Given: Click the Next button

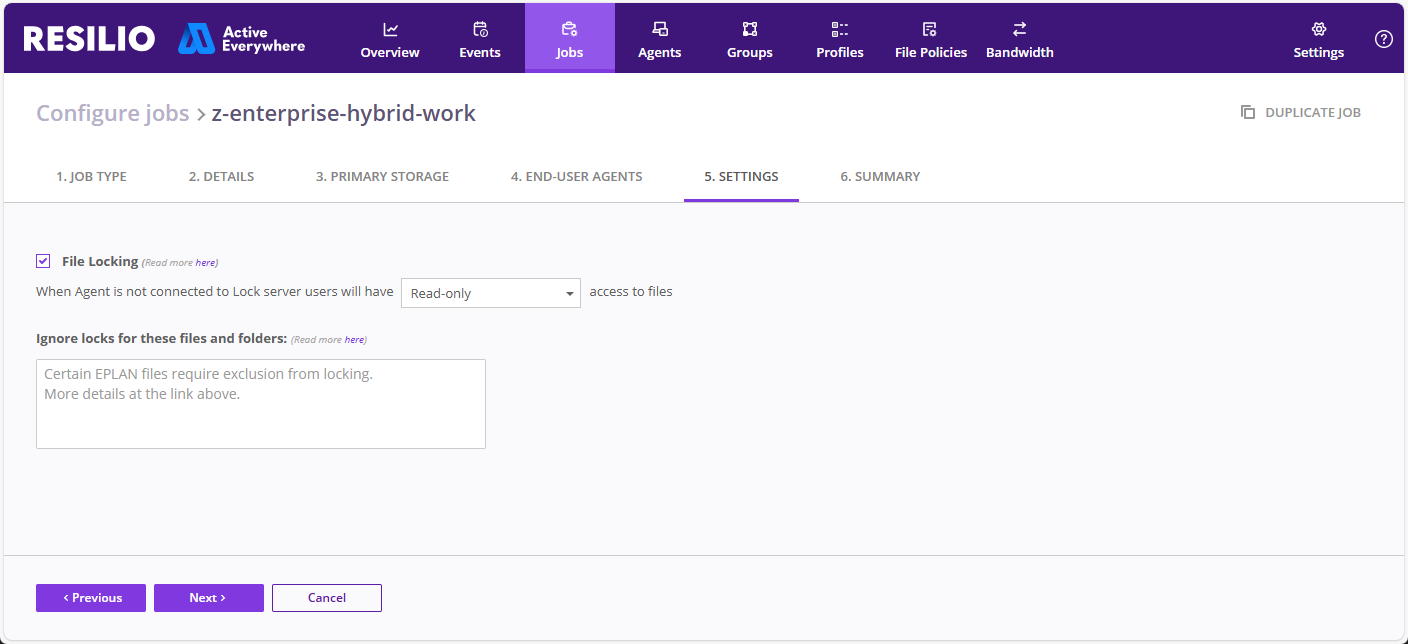Looking at the screenshot, I should click(x=209, y=598).
